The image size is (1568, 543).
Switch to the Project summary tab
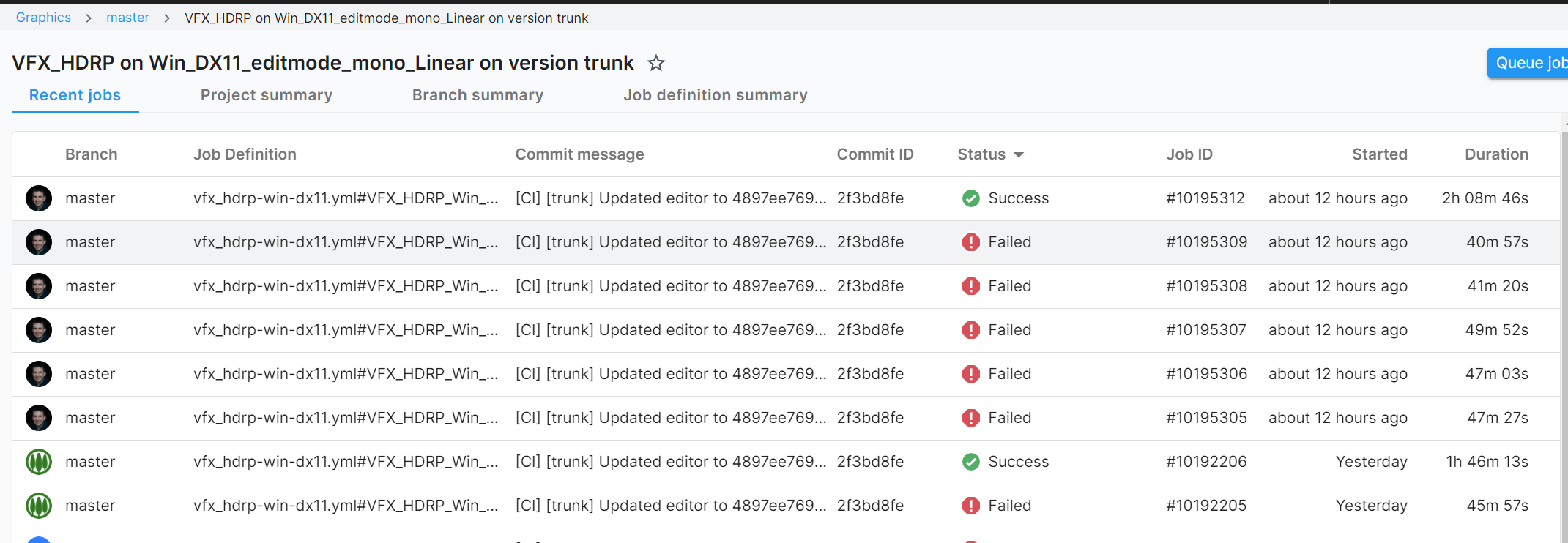267,95
